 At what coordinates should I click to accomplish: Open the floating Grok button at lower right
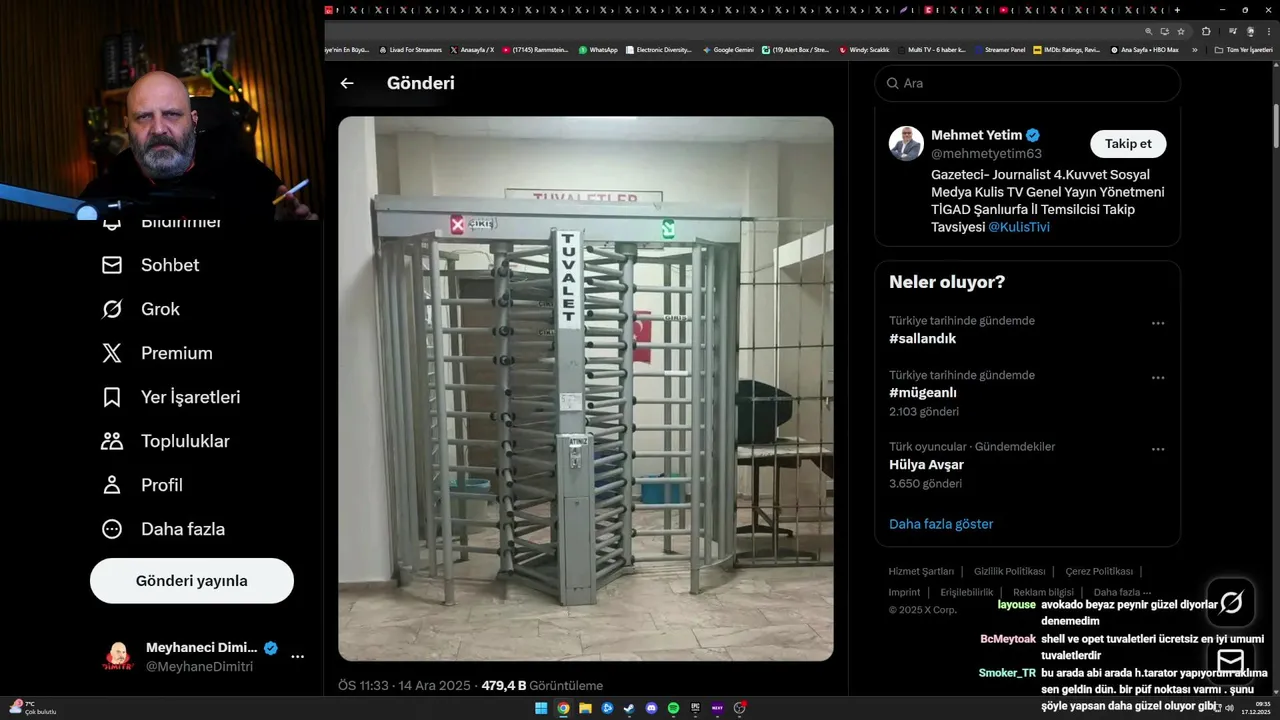pos(1231,601)
